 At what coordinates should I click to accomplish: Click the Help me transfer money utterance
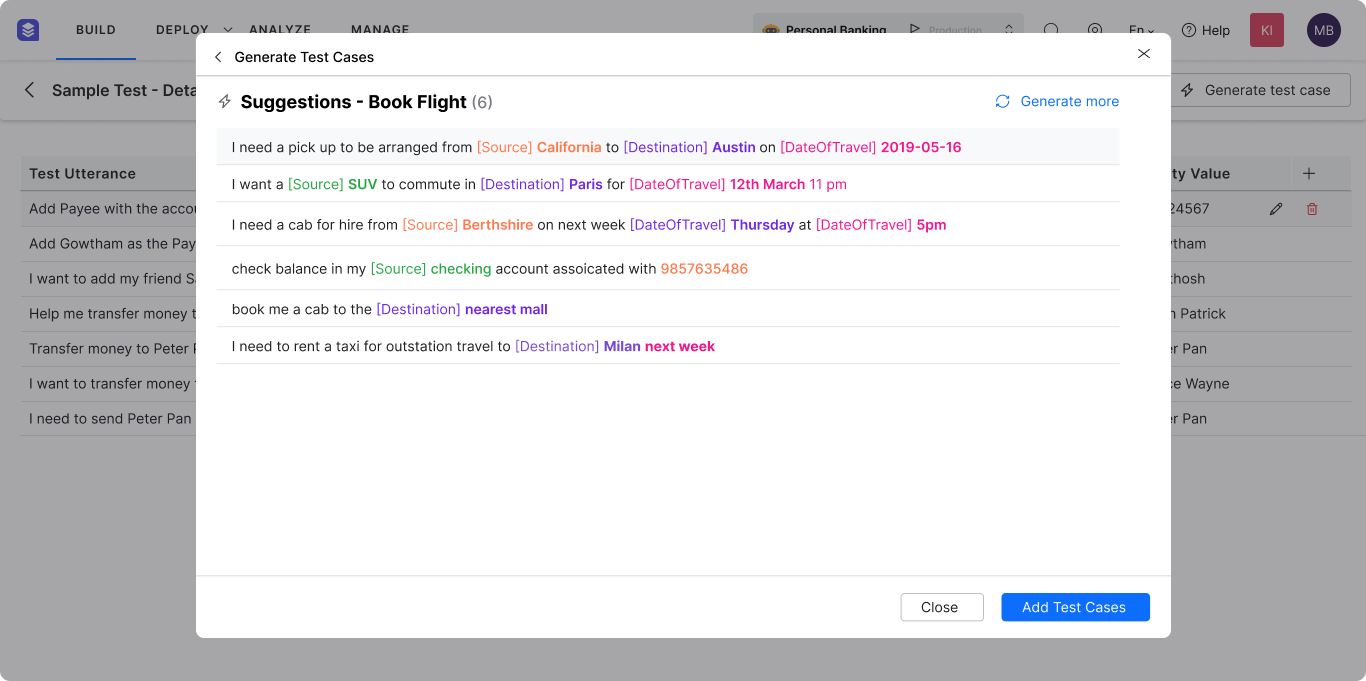tap(112, 314)
